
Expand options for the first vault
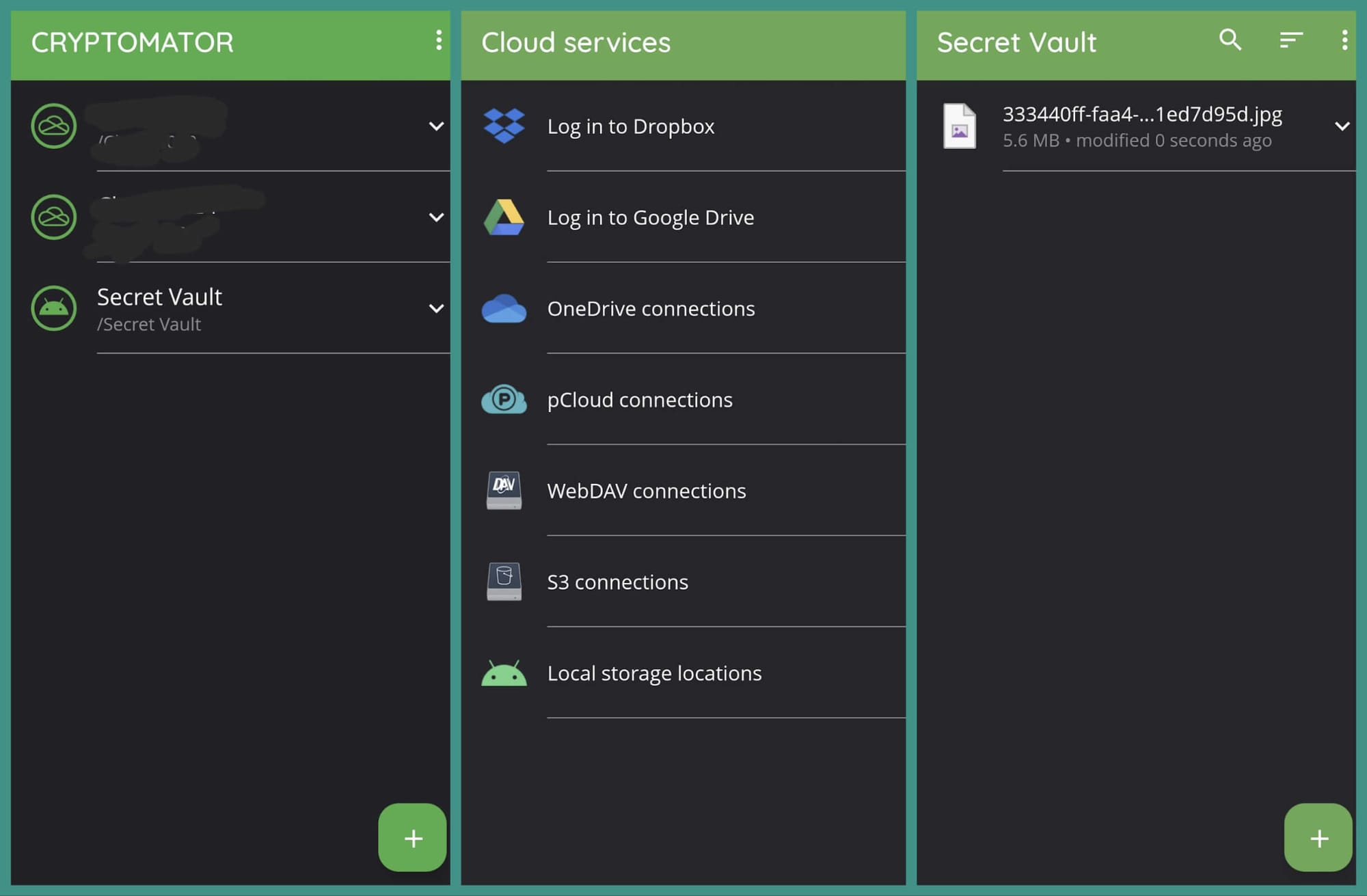(437, 126)
